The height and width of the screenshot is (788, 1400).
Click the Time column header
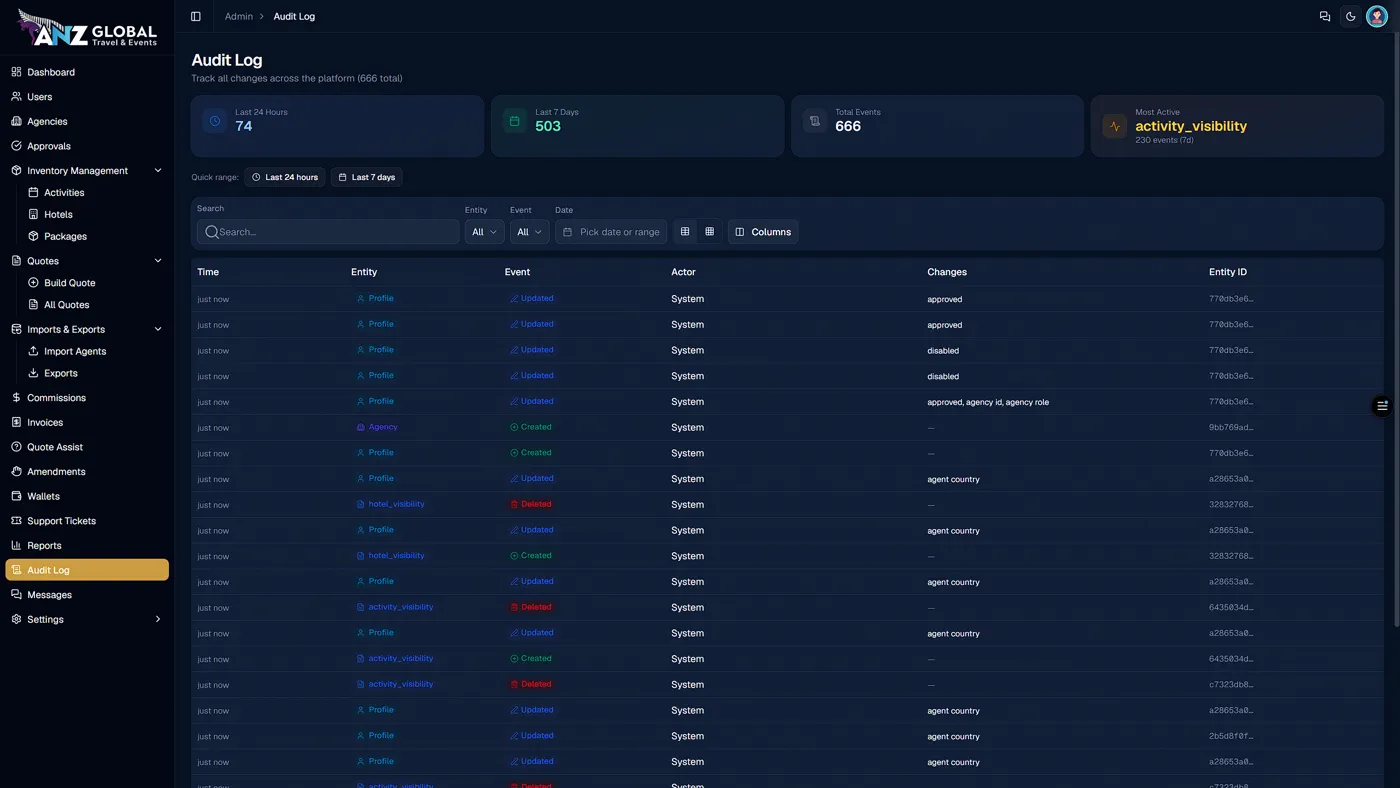(208, 272)
